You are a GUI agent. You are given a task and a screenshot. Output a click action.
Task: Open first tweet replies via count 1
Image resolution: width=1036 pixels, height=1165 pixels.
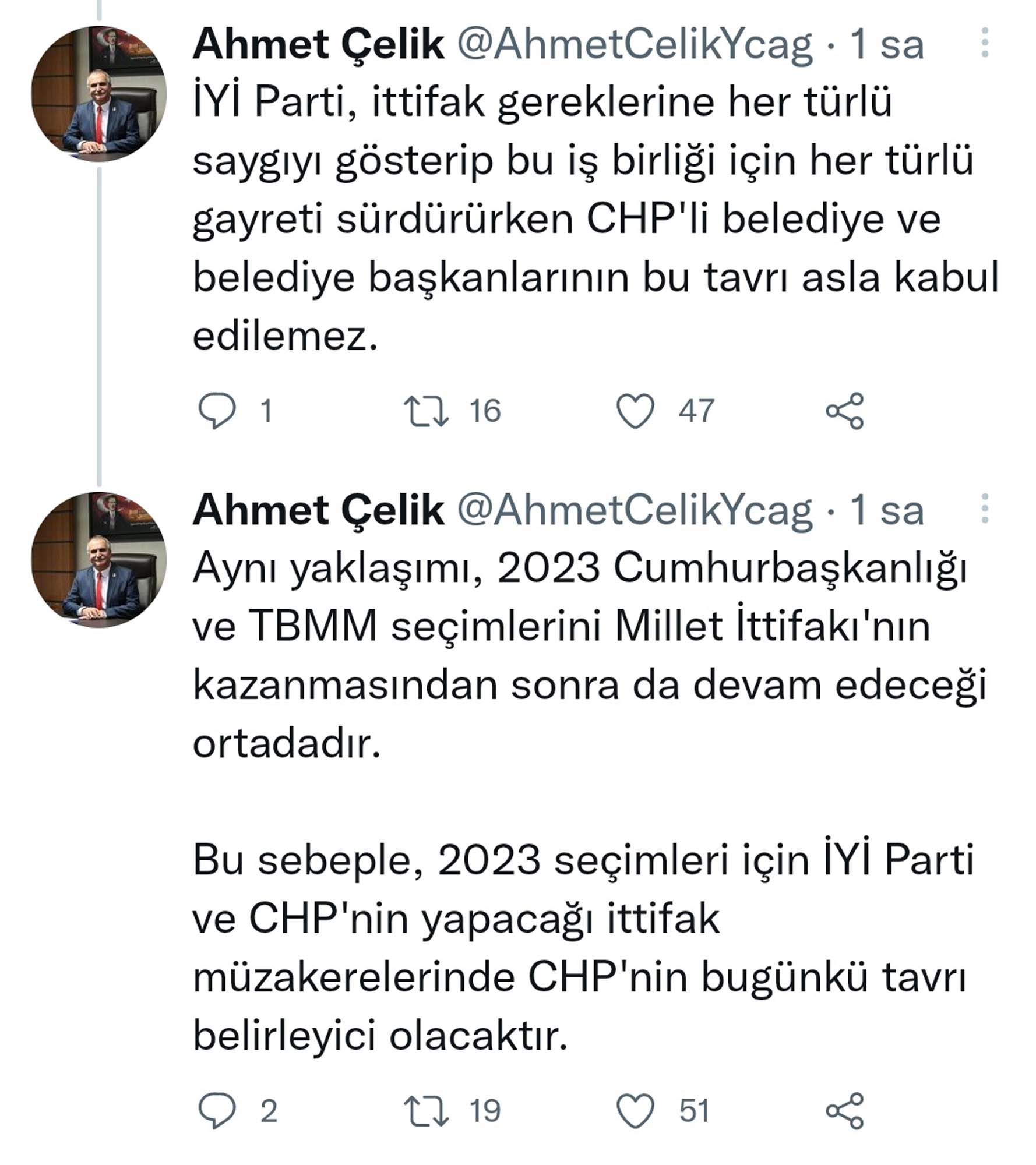265,410
